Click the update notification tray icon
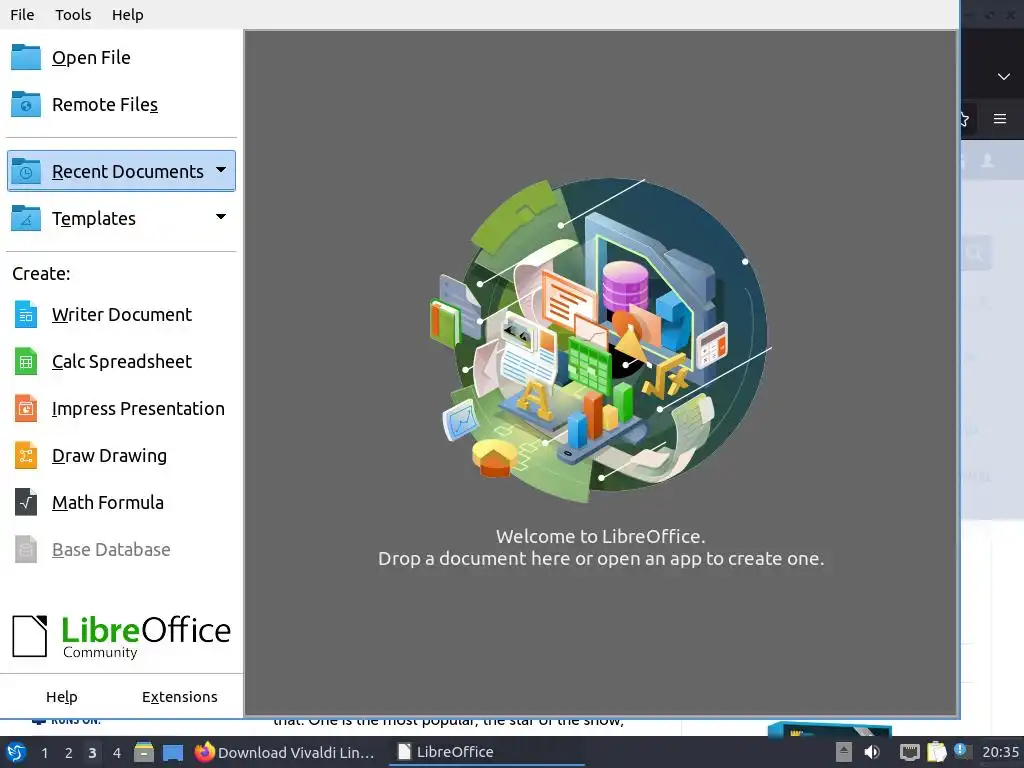Image resolution: width=1024 pixels, height=768 pixels. point(961,751)
